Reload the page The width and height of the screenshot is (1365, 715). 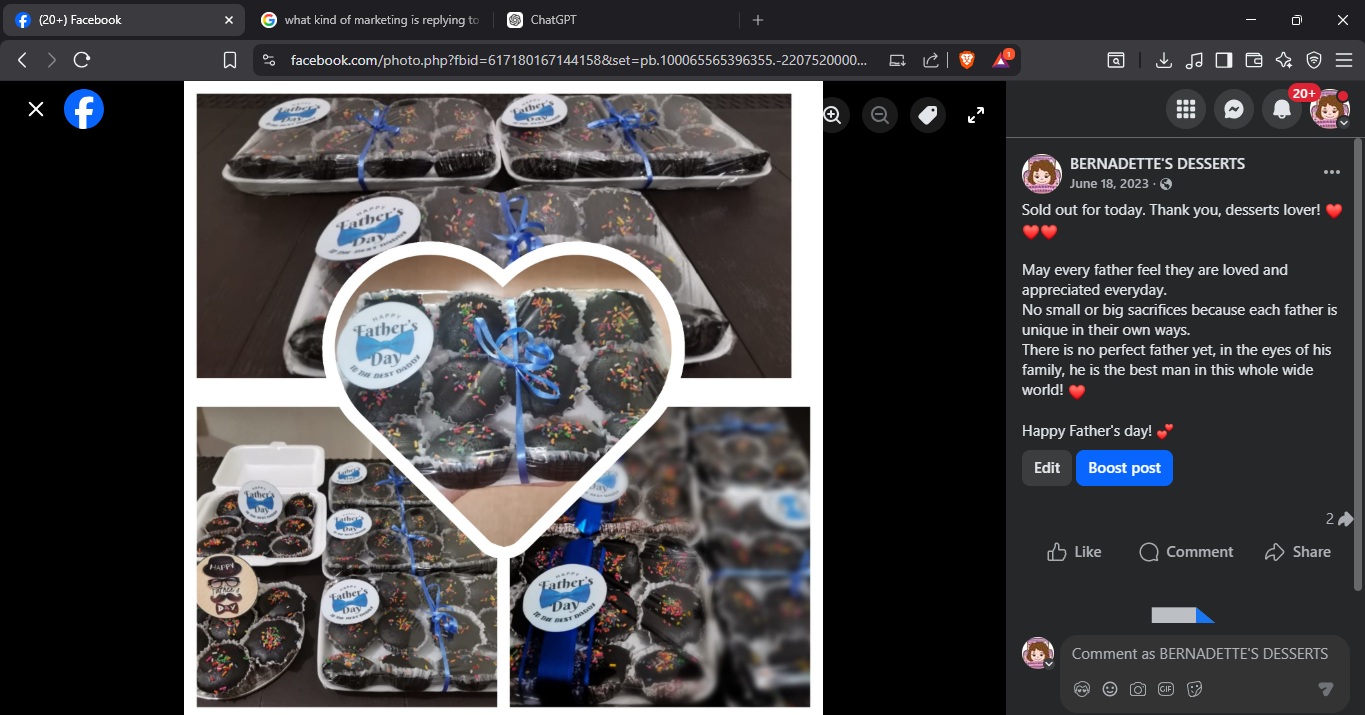(x=82, y=60)
